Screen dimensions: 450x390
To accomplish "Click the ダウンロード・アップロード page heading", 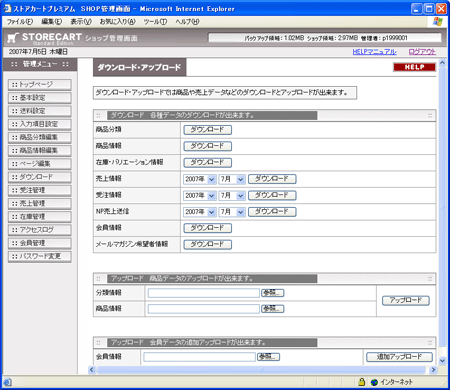I will (x=139, y=68).
